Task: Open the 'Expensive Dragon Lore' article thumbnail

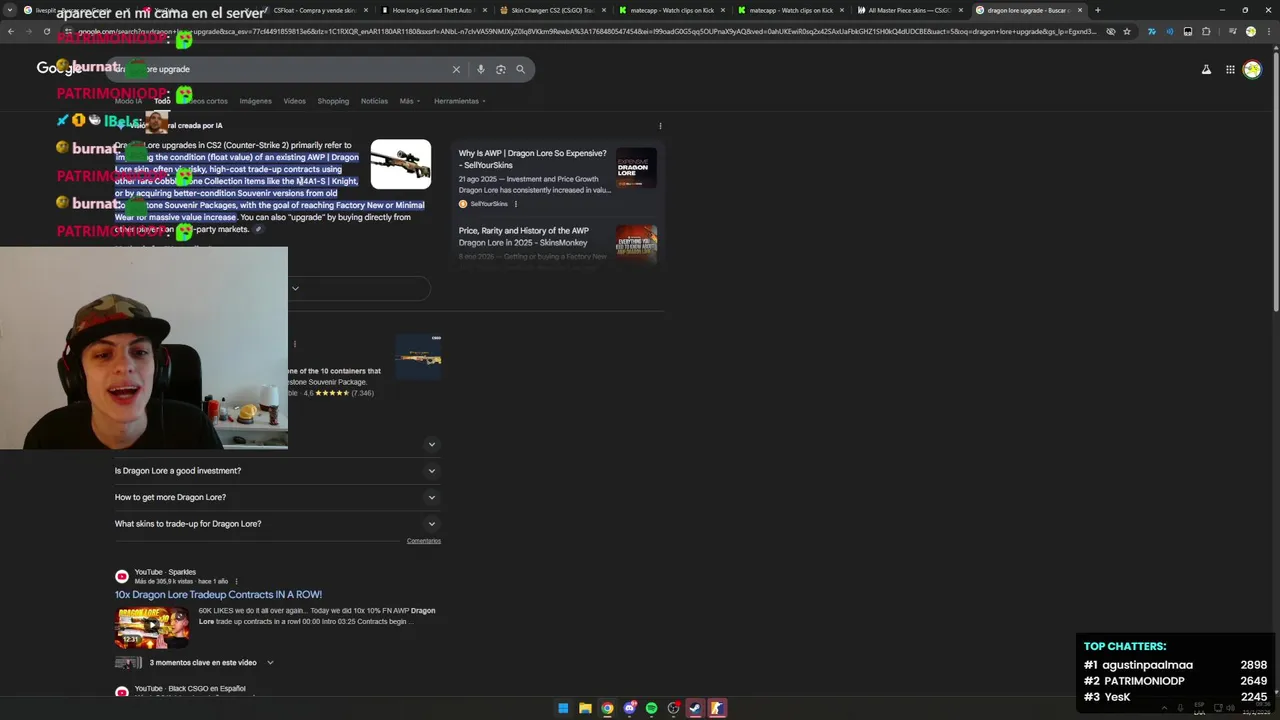Action: 636,168
